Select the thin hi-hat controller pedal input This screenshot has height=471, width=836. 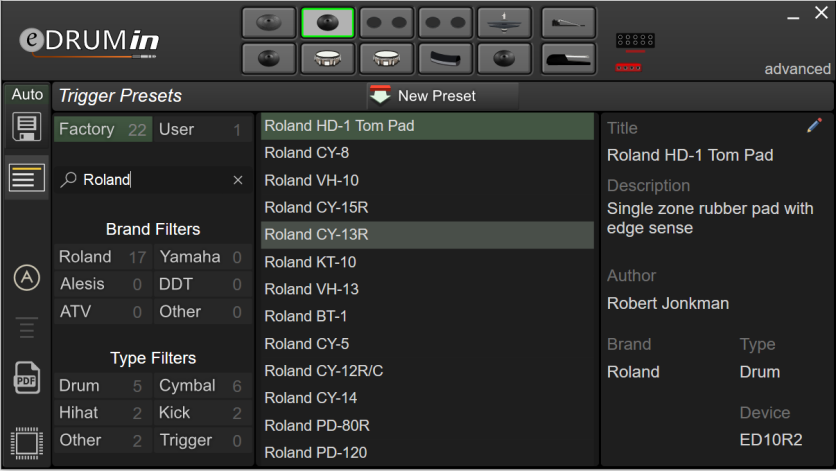[x=568, y=23]
